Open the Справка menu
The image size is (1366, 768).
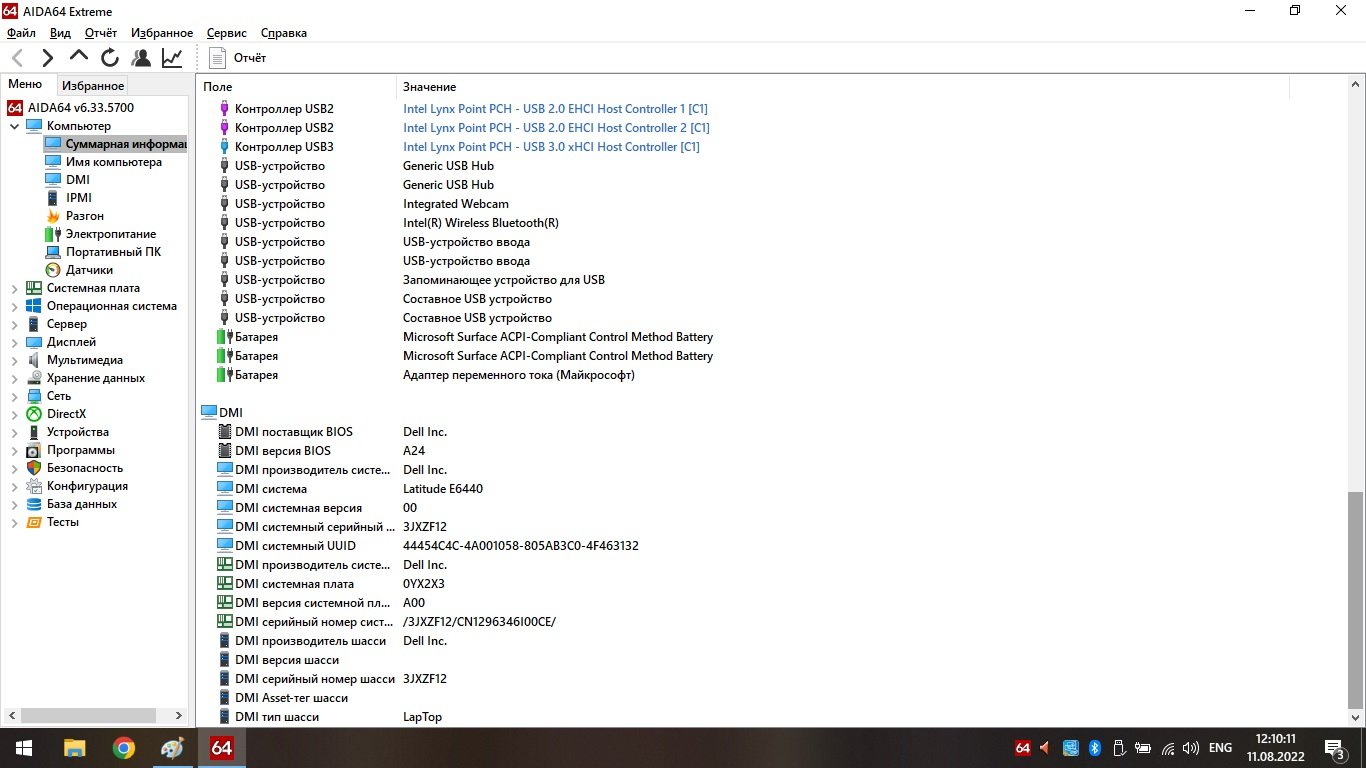[x=283, y=33]
